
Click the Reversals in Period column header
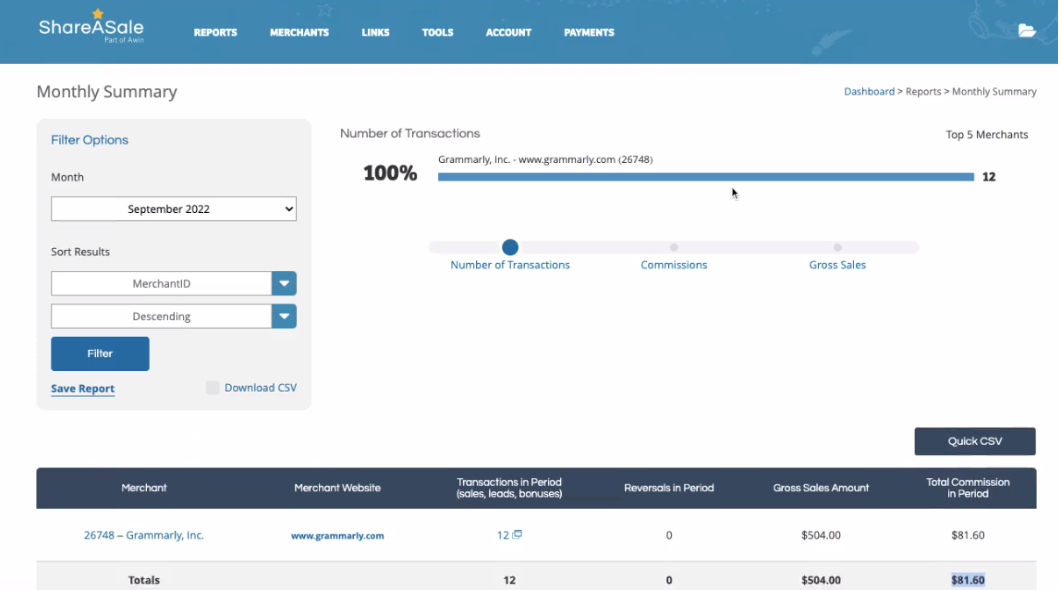click(669, 488)
